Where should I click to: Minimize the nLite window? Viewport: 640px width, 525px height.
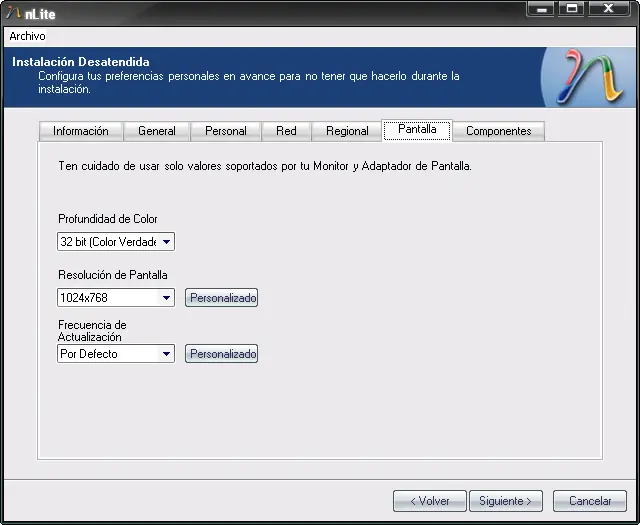point(540,9)
